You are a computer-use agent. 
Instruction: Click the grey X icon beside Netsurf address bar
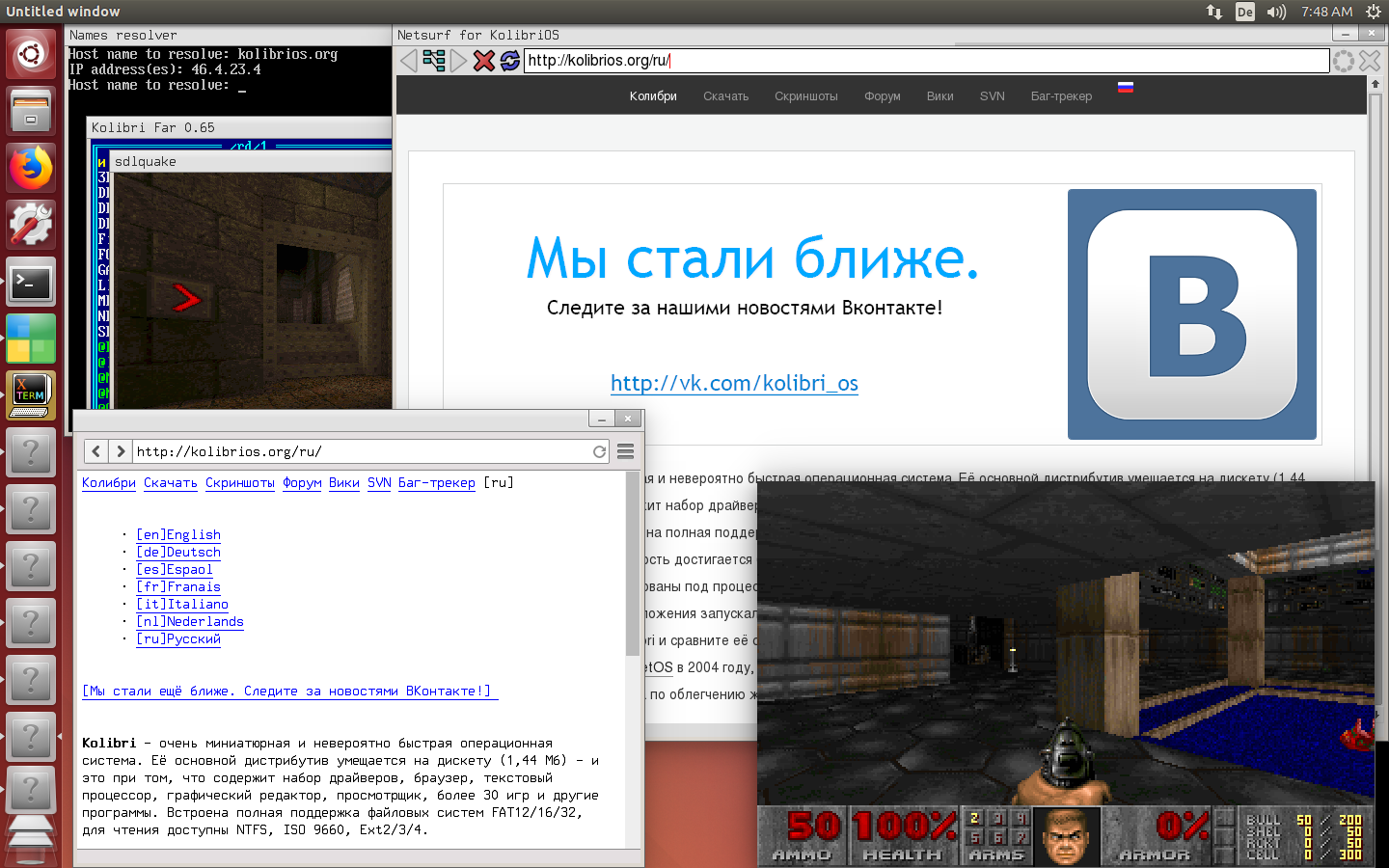coord(1370,61)
